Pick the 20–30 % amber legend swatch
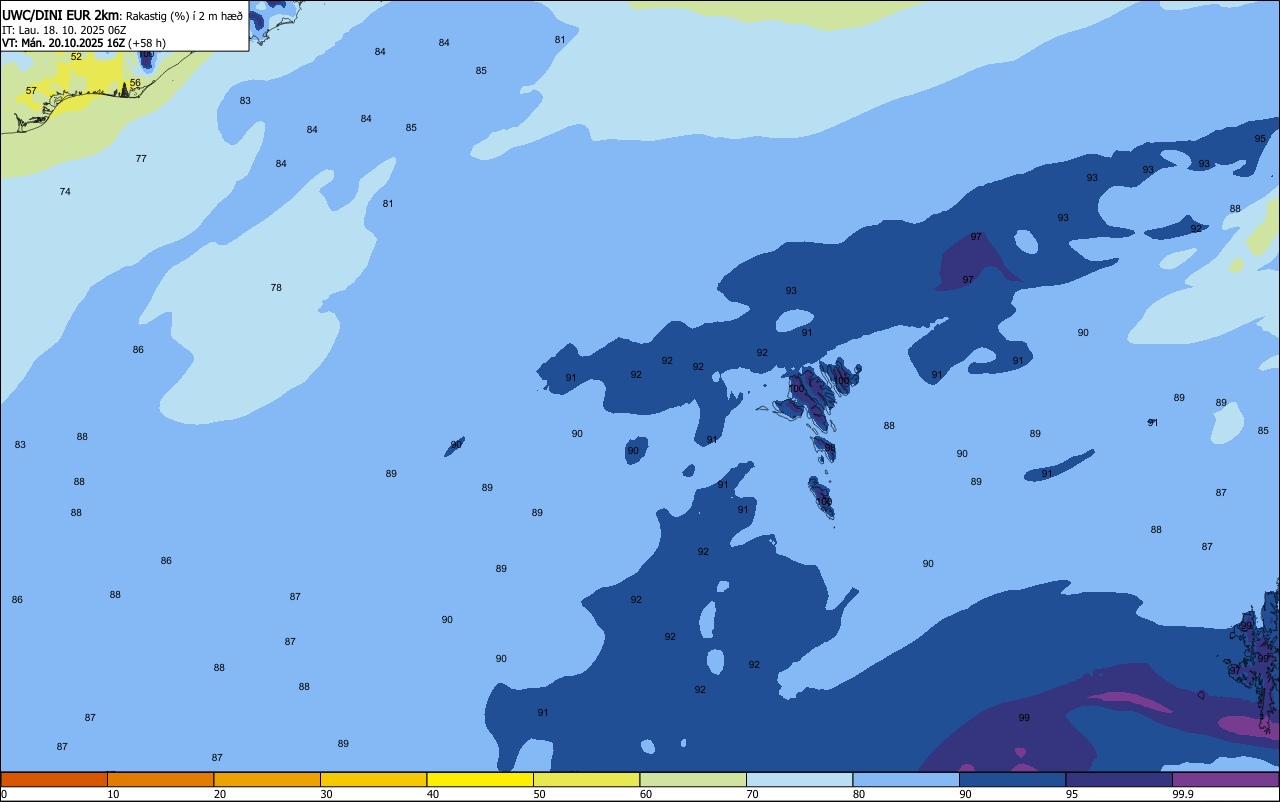1280x802 pixels. coord(267,779)
